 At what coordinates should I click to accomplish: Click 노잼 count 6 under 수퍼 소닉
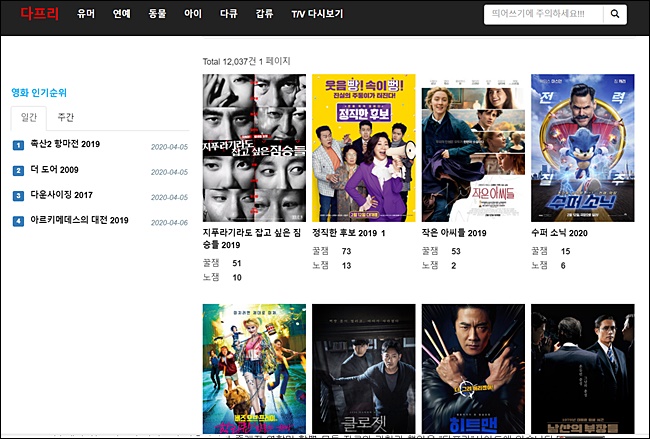563,266
